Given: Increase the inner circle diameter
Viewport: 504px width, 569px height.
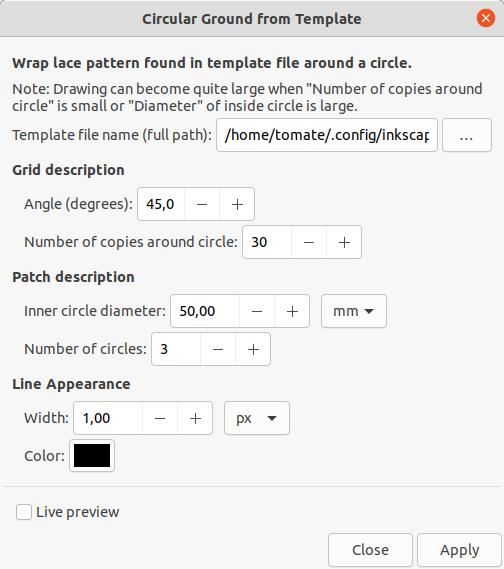Looking at the screenshot, I should pos(292,311).
